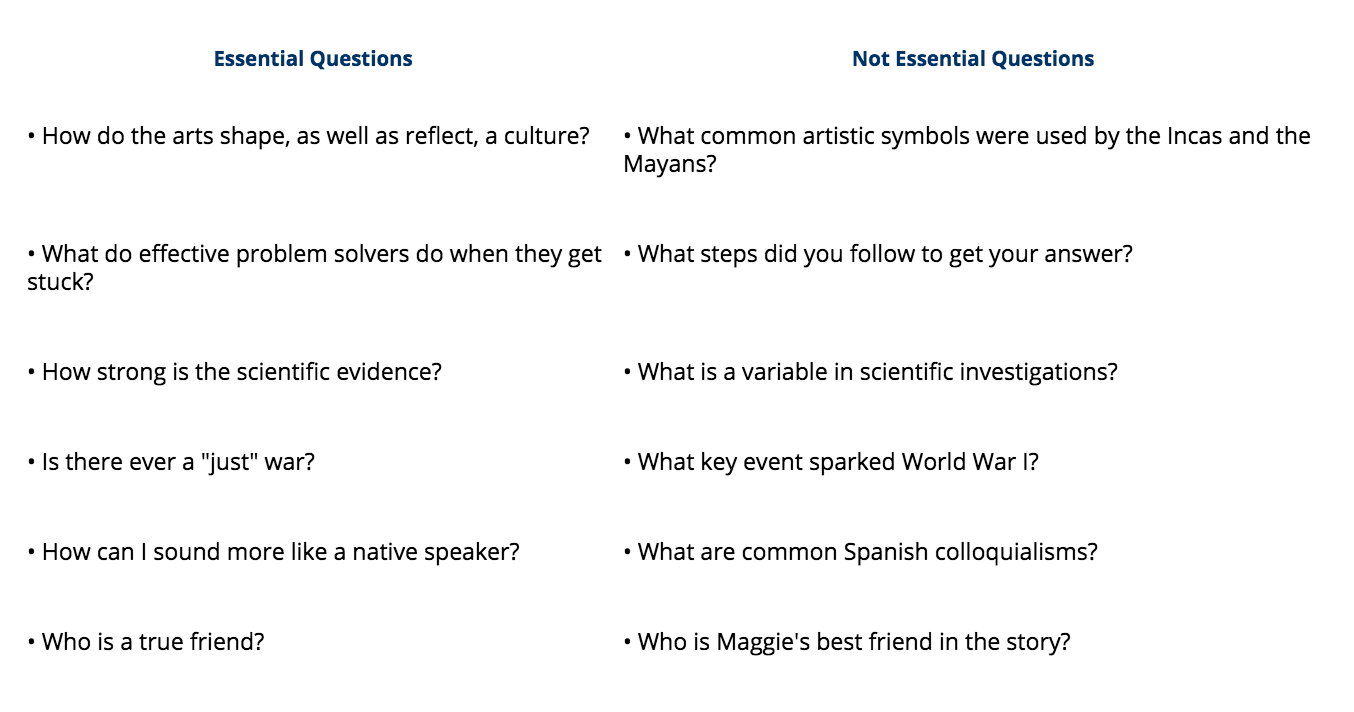Click the common Spanish colloquialisms question

(861, 552)
